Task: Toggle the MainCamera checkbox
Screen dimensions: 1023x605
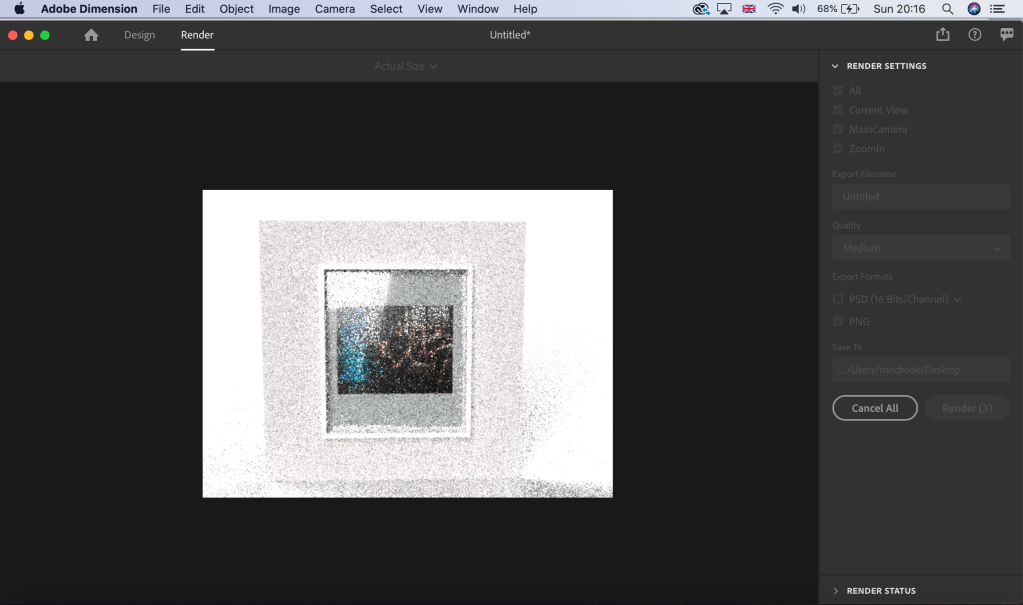Action: (838, 129)
